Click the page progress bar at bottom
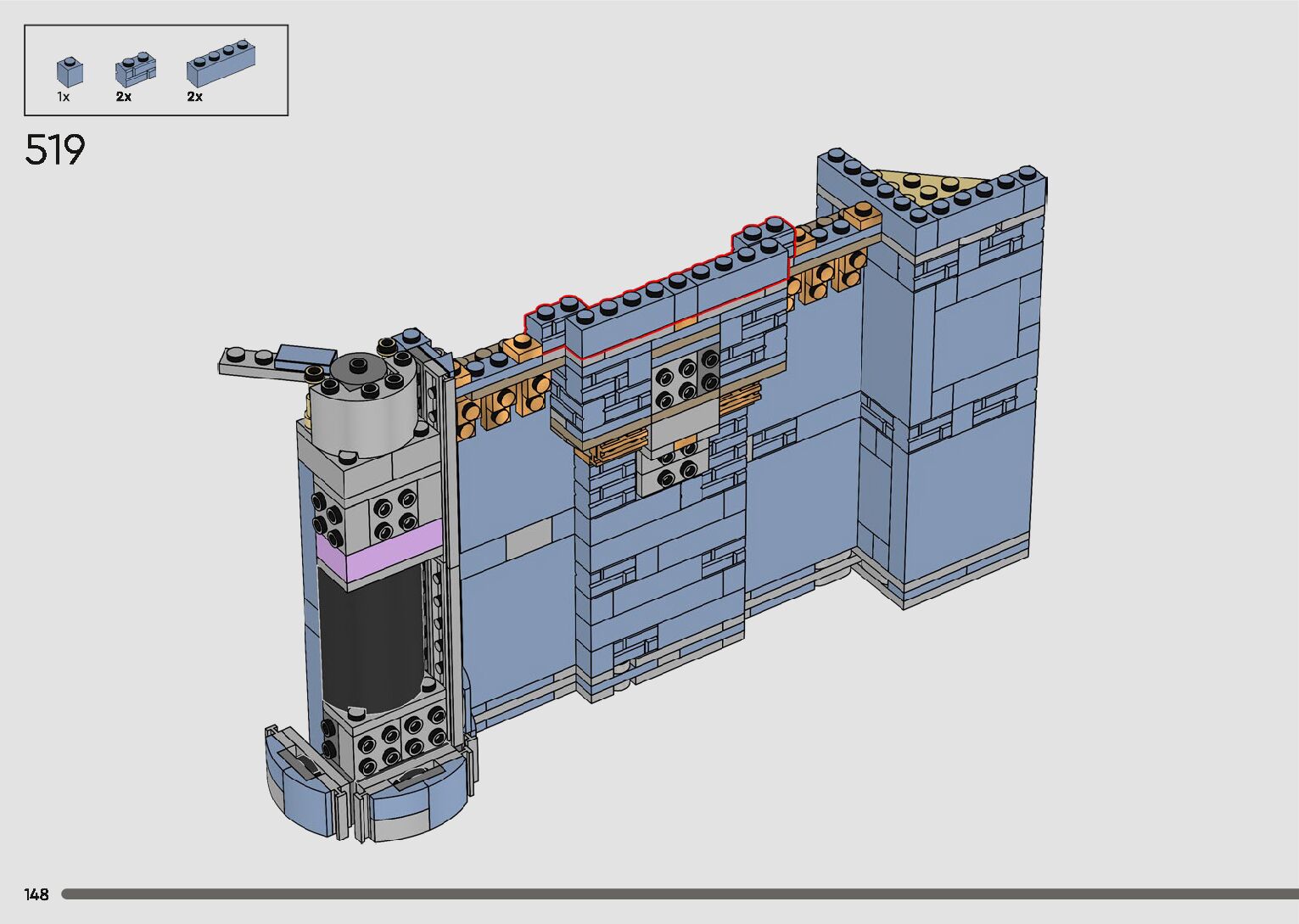 679,893
